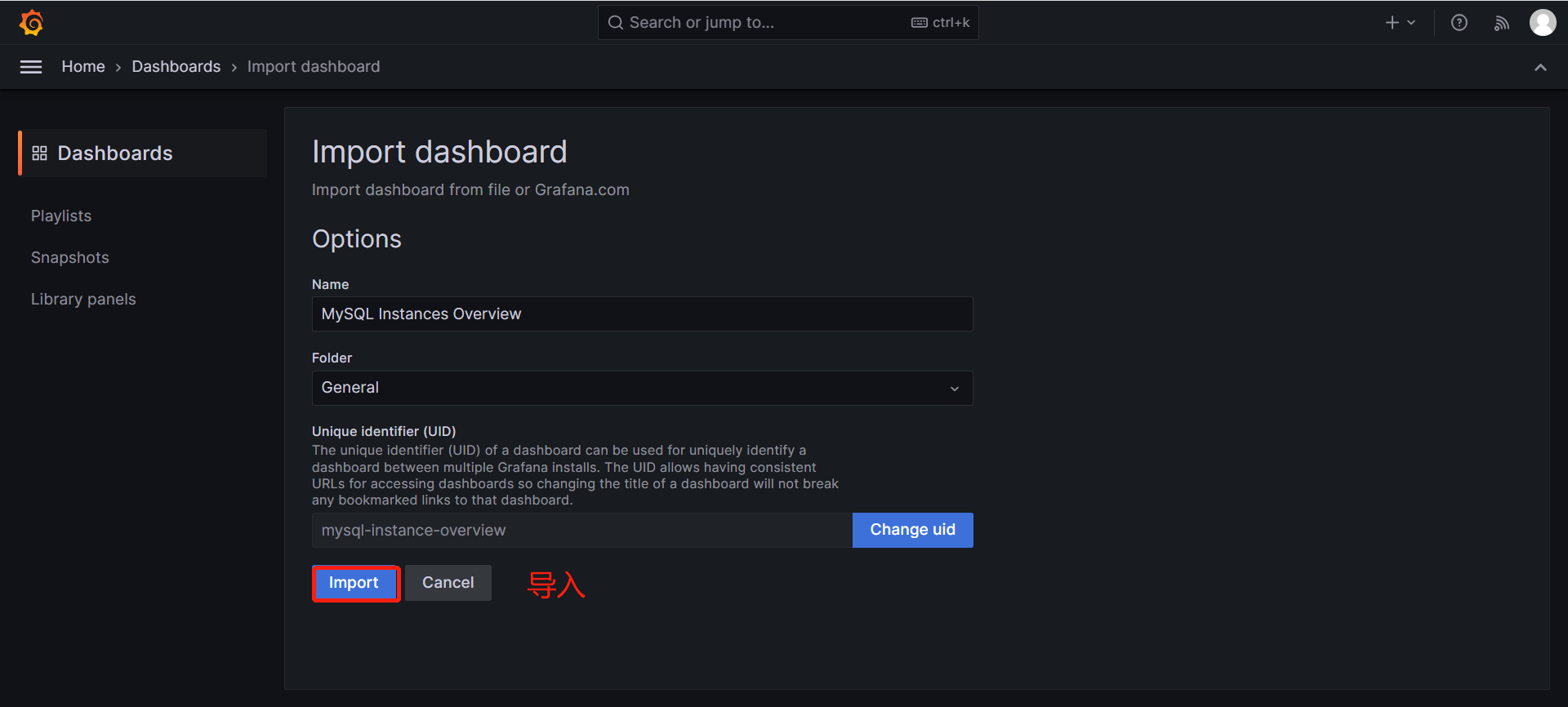
Task: Click the search magnifier icon
Action: pyautogui.click(x=616, y=23)
